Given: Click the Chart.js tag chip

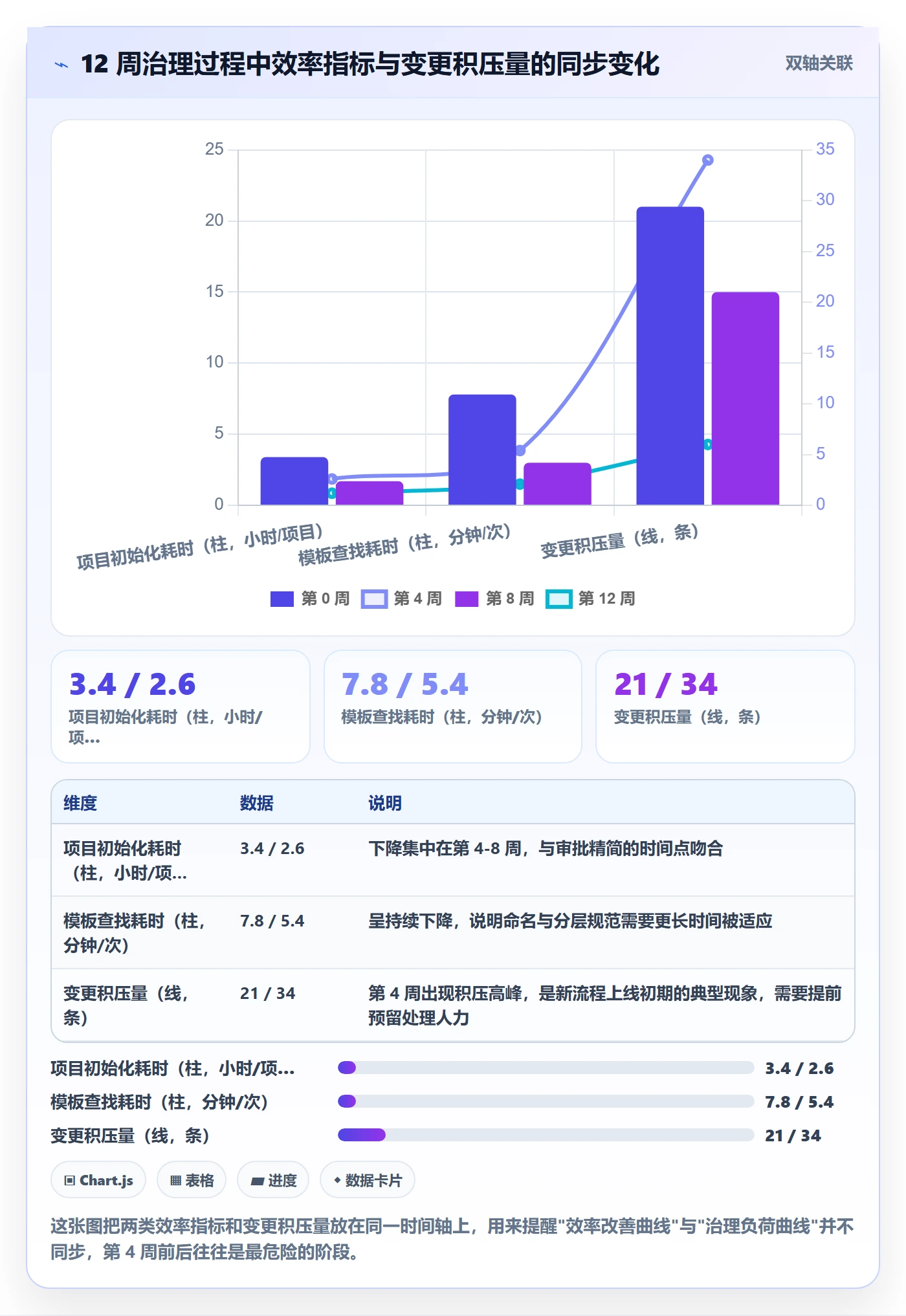Looking at the screenshot, I should click(x=98, y=1180).
